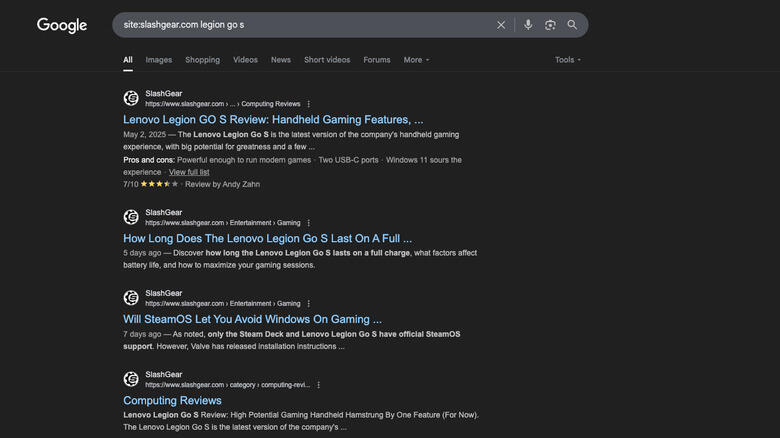Open the Computing Reviews category link
Screen dimensions: 780x438
tap(172, 400)
